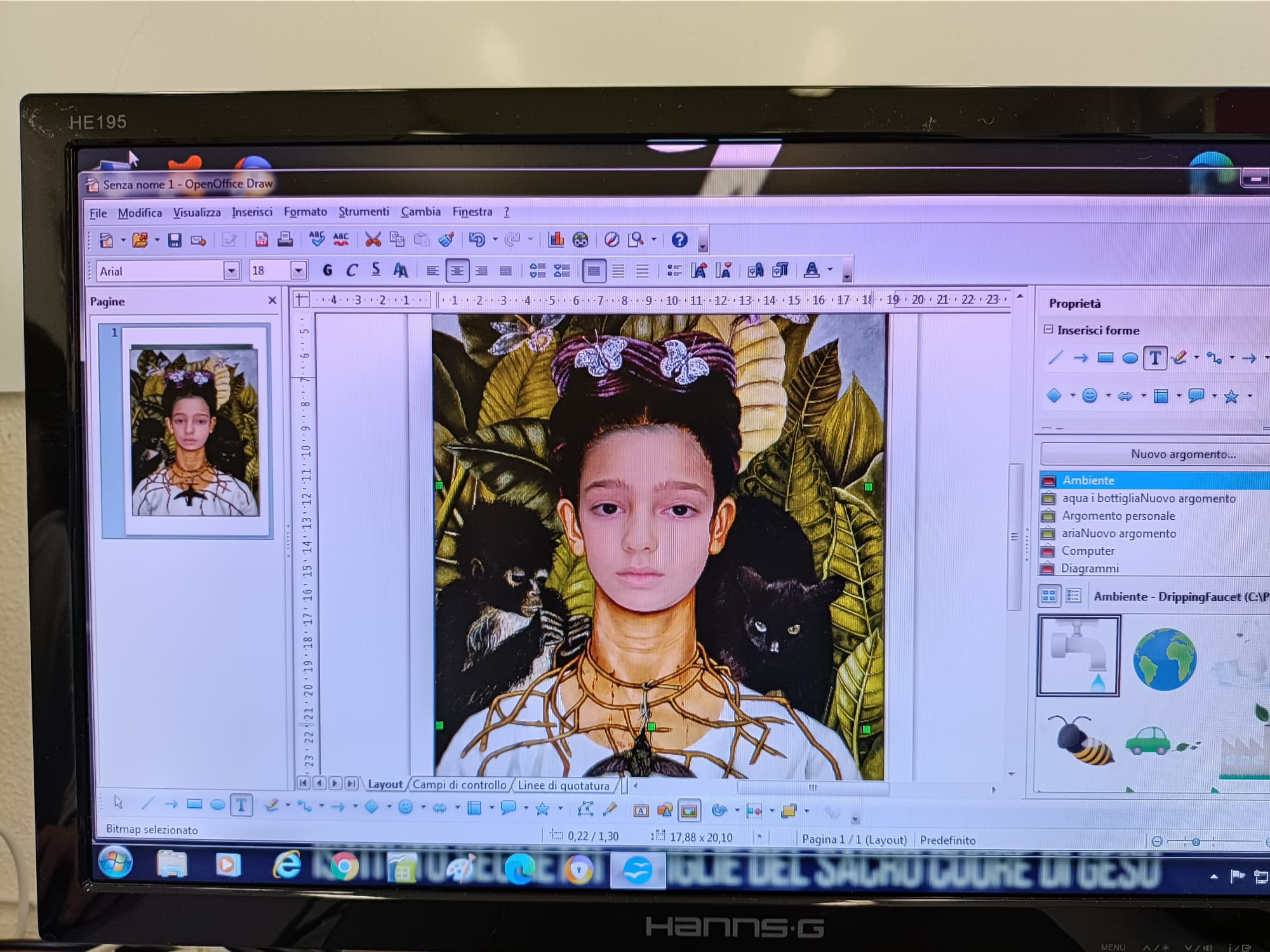The height and width of the screenshot is (952, 1270).
Task: Open dropdown arrow next to Open folder icon
Action: tap(157, 241)
